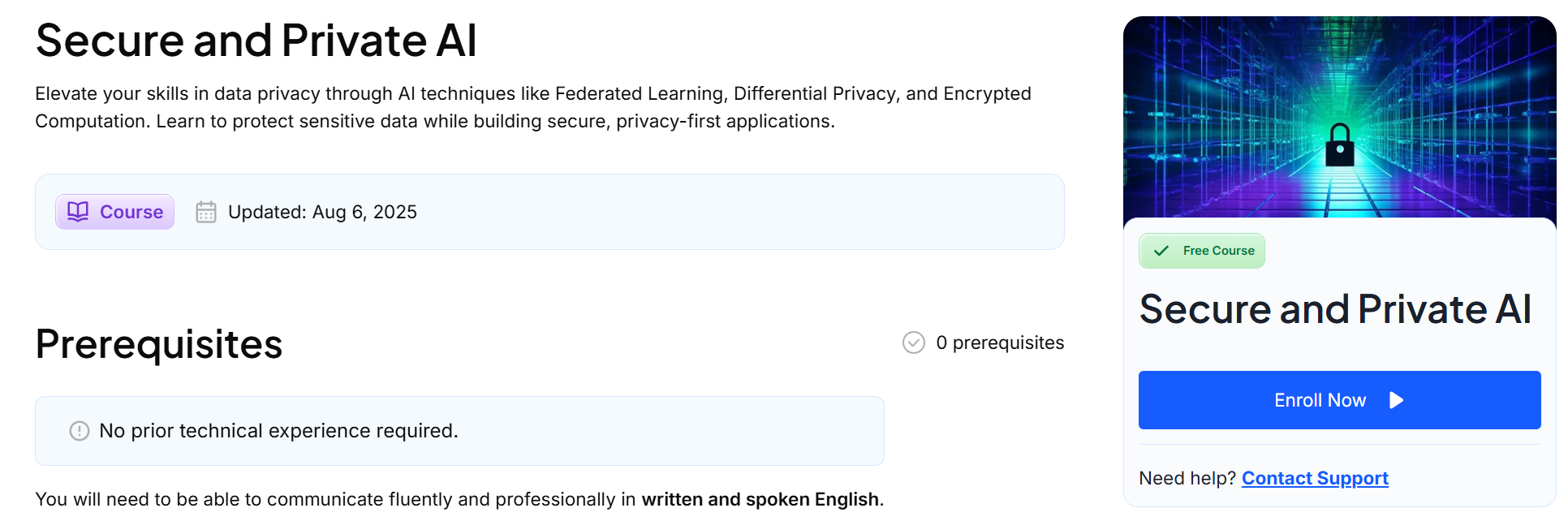
Task: Click the info icon in the prerequisites box
Action: click(80, 431)
